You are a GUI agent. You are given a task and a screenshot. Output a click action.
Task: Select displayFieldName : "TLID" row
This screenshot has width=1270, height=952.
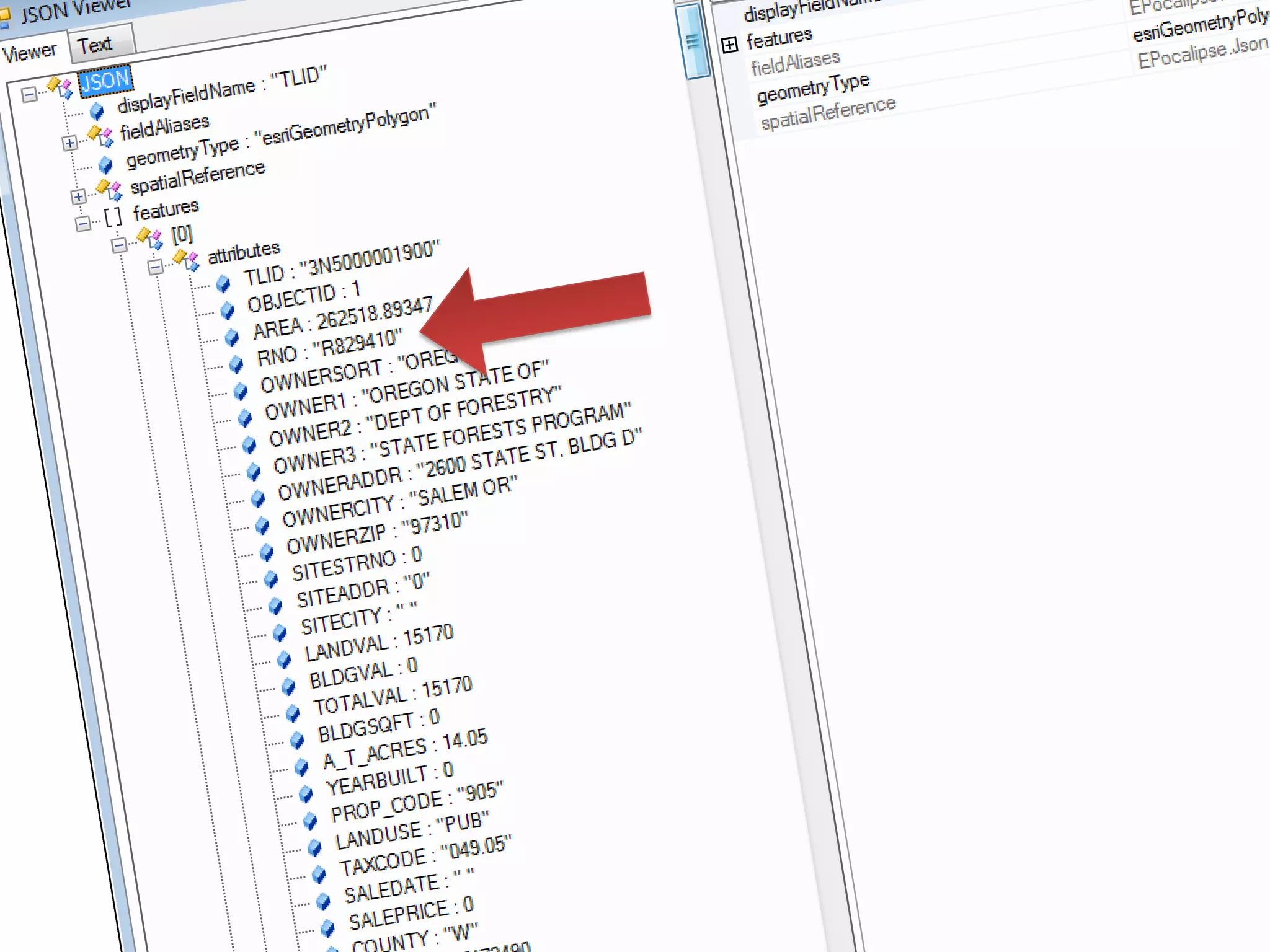[221, 90]
